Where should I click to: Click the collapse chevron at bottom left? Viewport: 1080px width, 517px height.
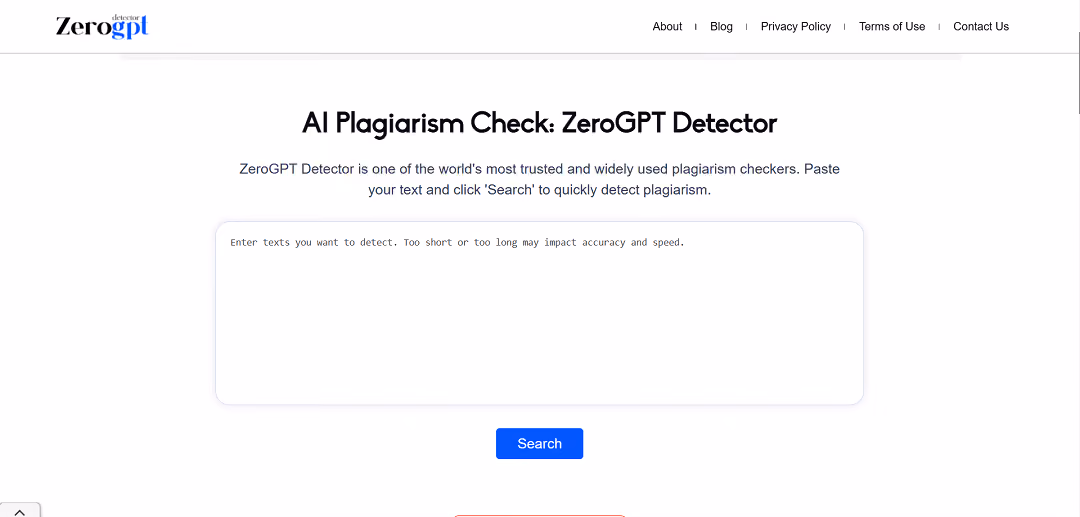pos(19,511)
